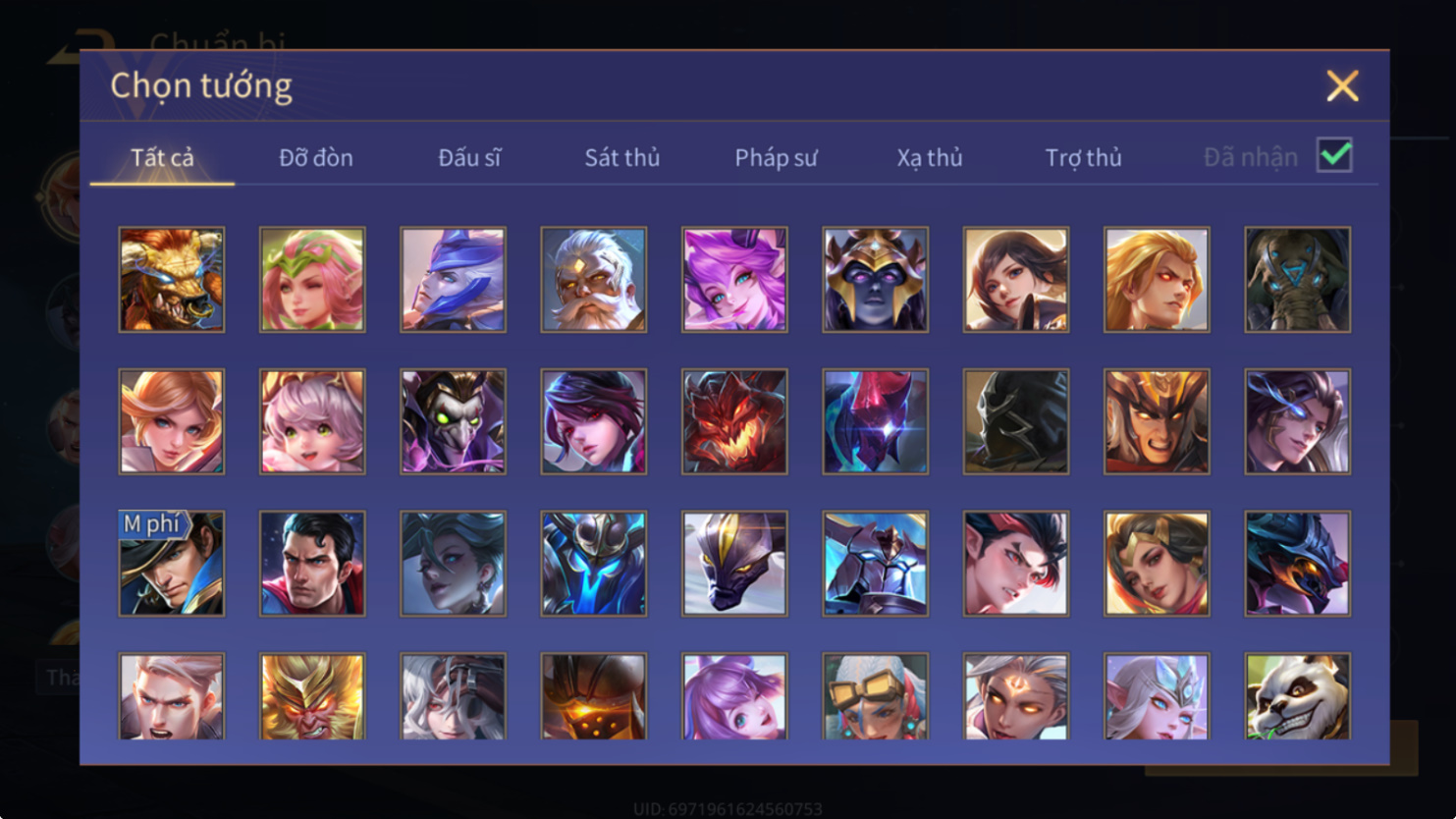Switch to the 'Đỡ đòn' tab
This screenshot has height=819, width=1456.
tap(315, 157)
